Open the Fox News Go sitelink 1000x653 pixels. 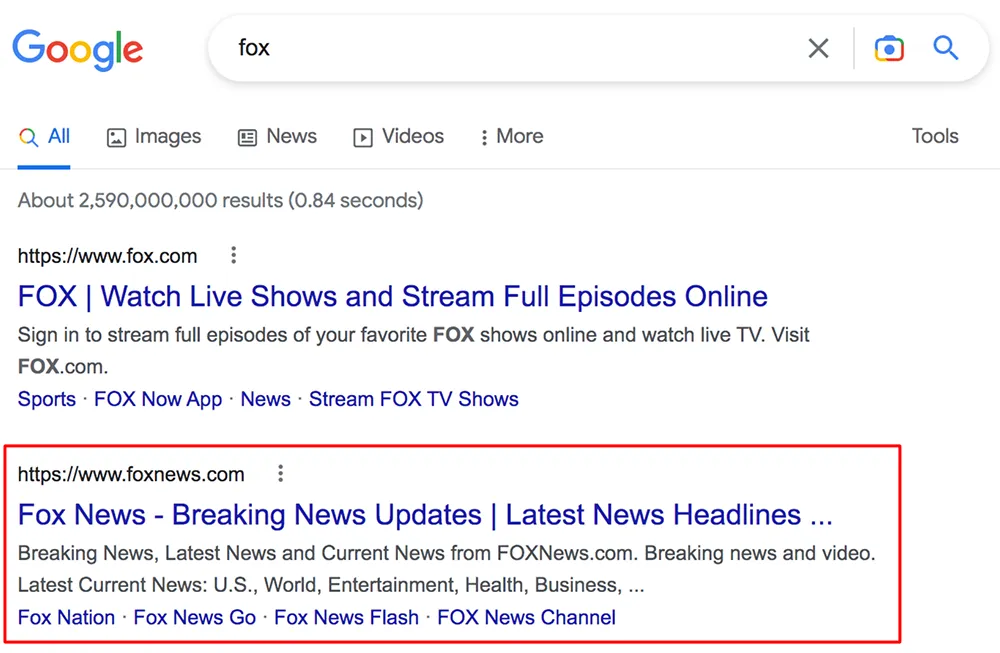195,617
